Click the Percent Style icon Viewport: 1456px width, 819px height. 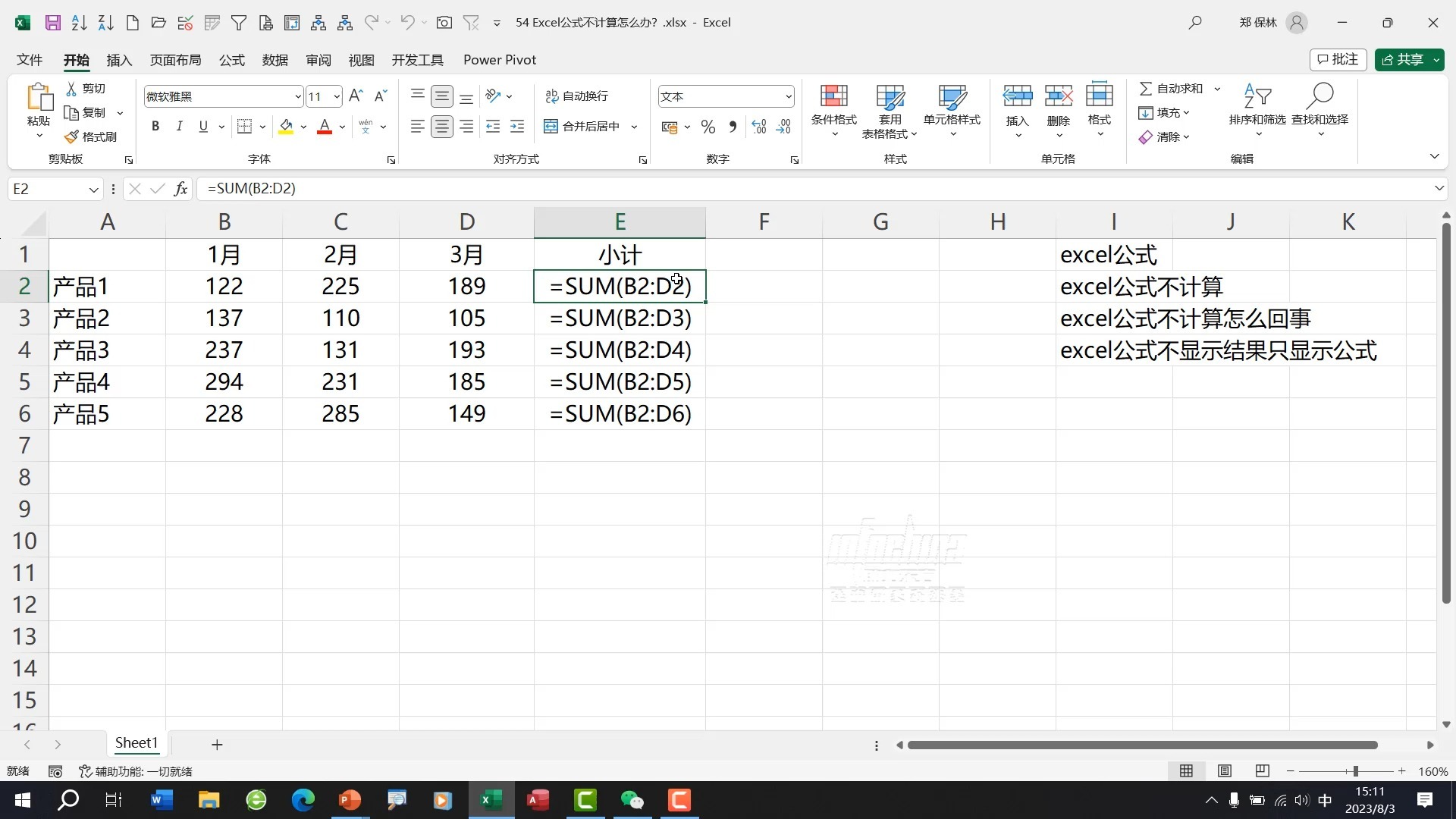(708, 127)
